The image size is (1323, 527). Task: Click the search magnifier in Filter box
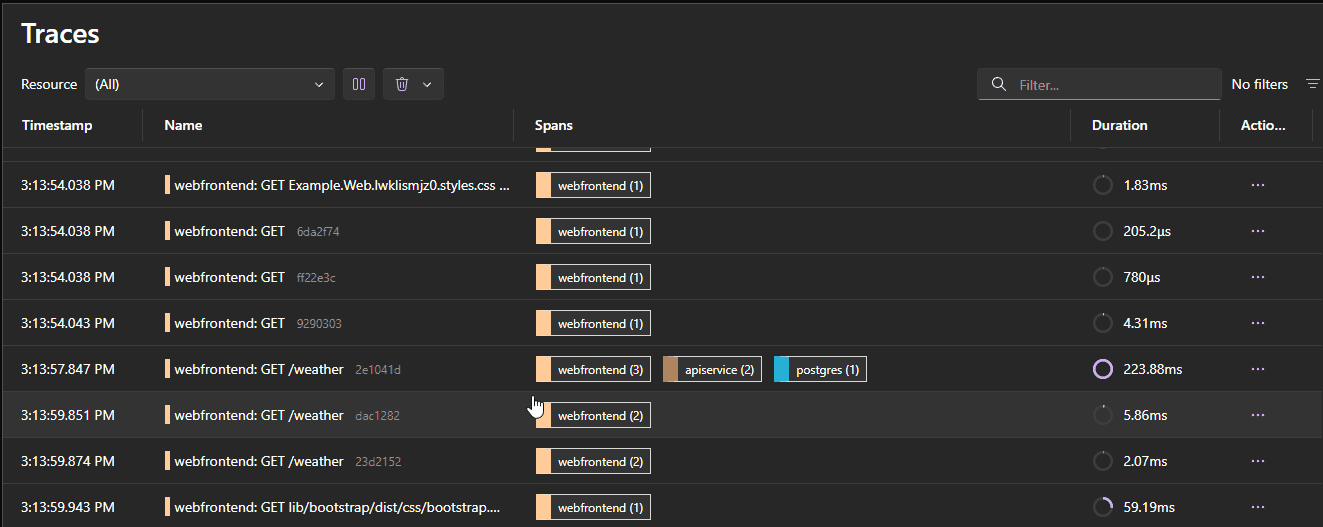tap(998, 84)
